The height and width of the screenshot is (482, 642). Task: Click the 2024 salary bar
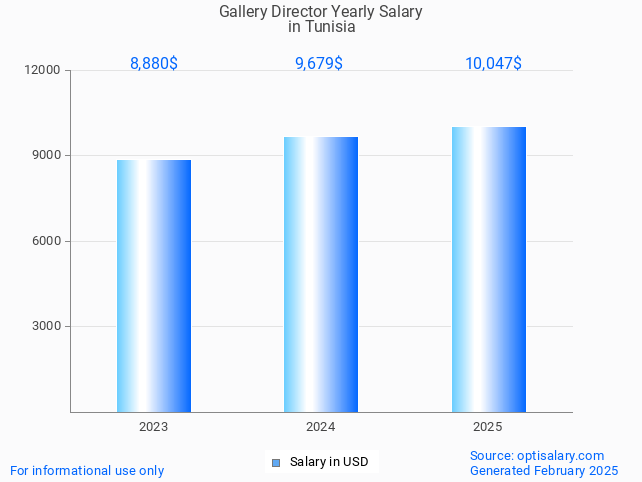click(321, 274)
